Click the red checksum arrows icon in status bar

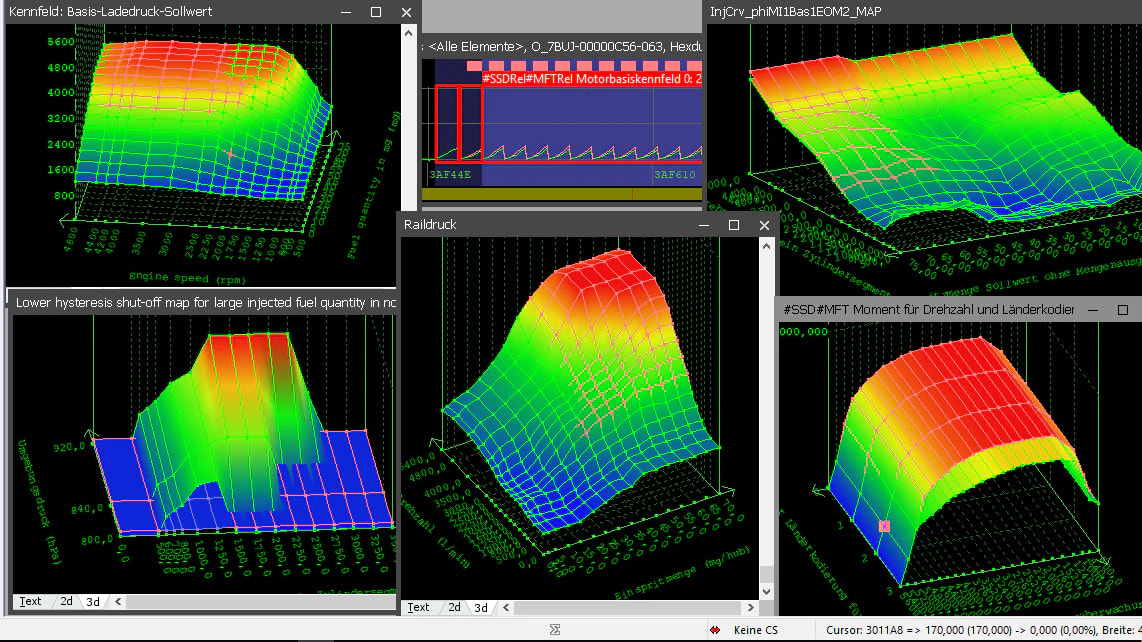[x=715, y=630]
